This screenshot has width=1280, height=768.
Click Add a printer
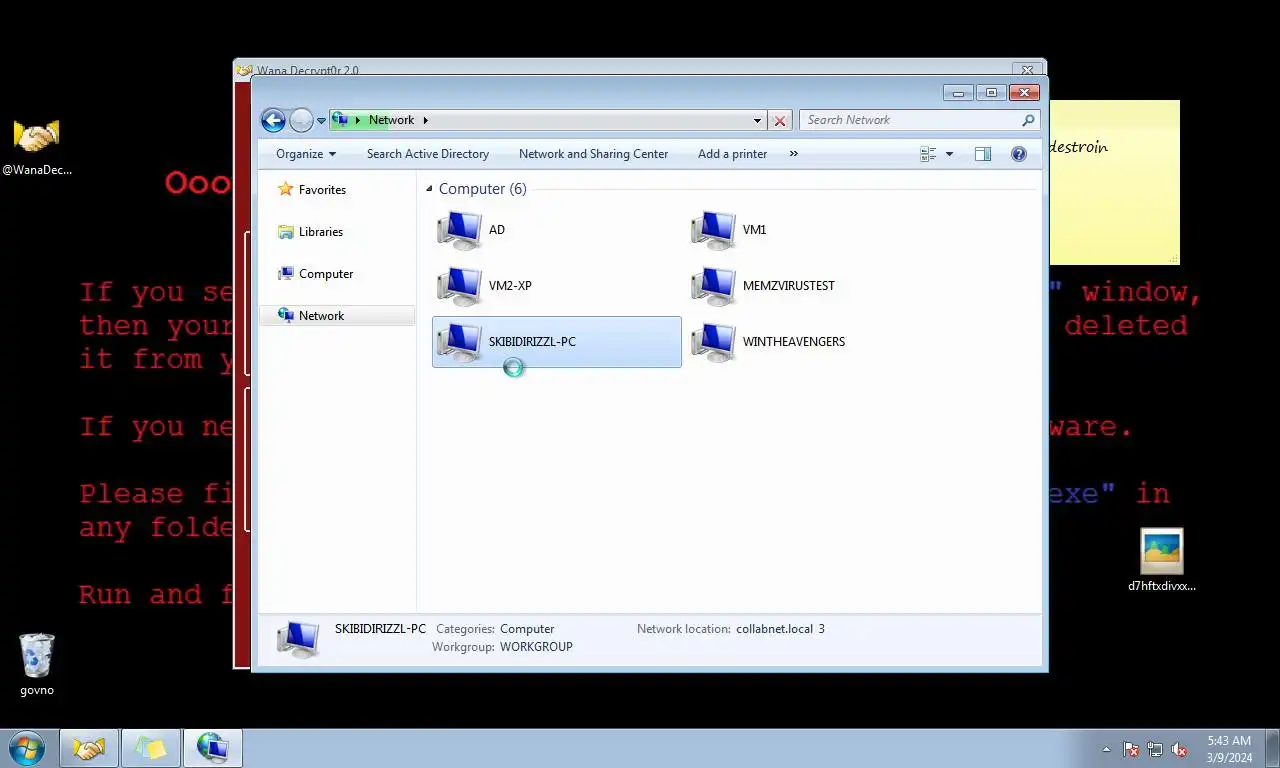[732, 154]
